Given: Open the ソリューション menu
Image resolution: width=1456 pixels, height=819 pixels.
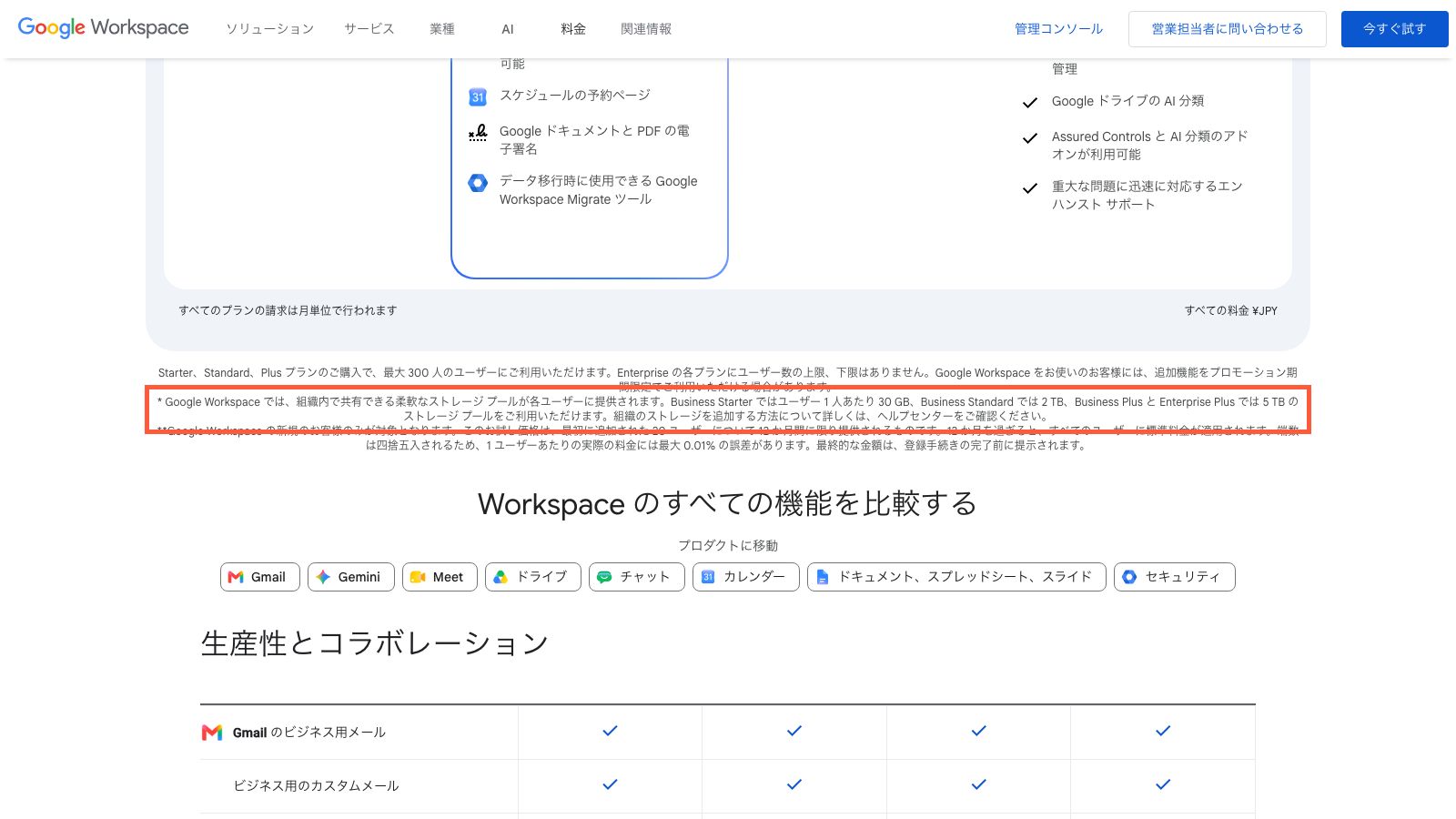Looking at the screenshot, I should pyautogui.click(x=269, y=29).
